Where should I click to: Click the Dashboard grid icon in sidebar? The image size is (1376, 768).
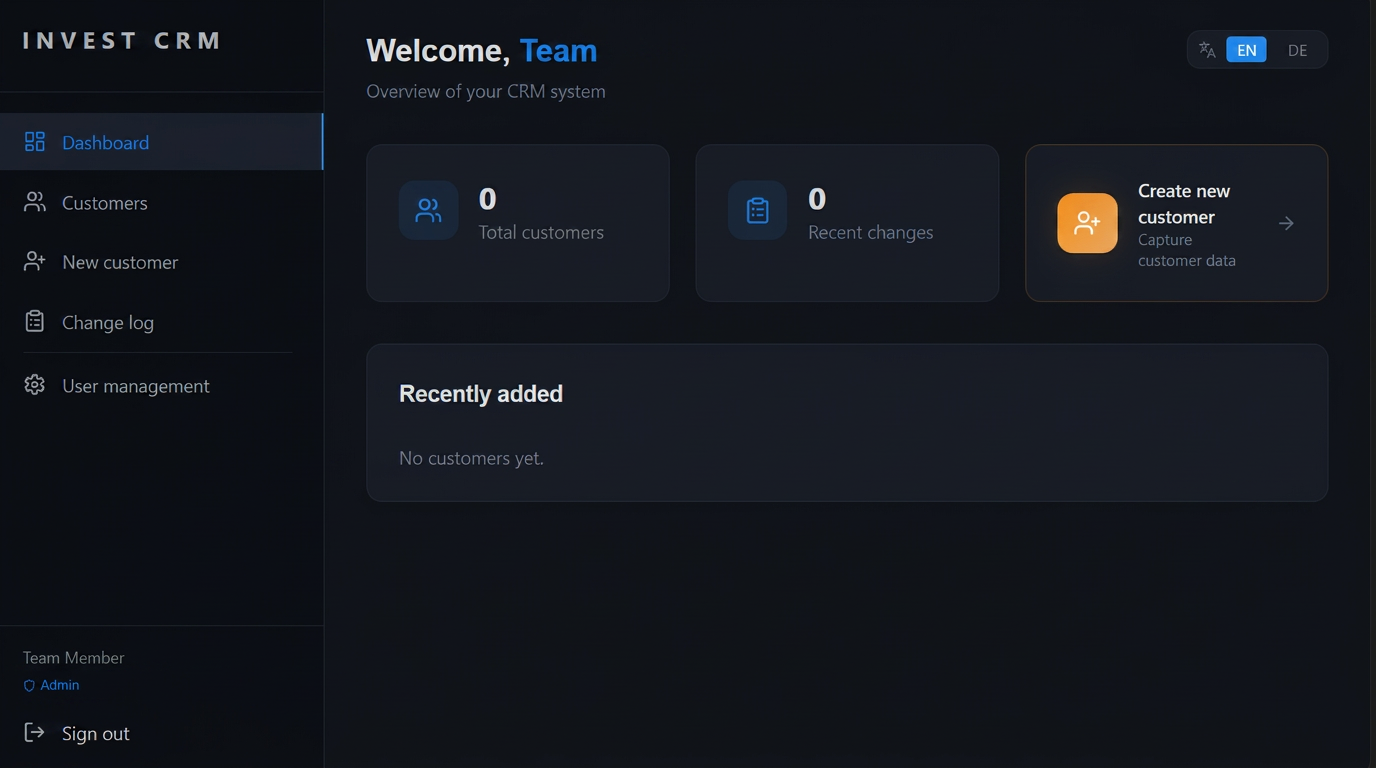[35, 142]
